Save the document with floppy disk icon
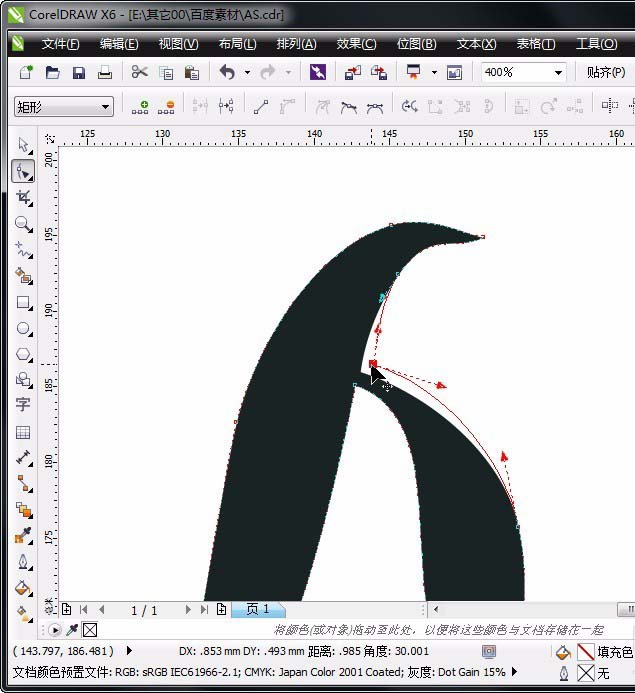The image size is (635, 693). (78, 72)
